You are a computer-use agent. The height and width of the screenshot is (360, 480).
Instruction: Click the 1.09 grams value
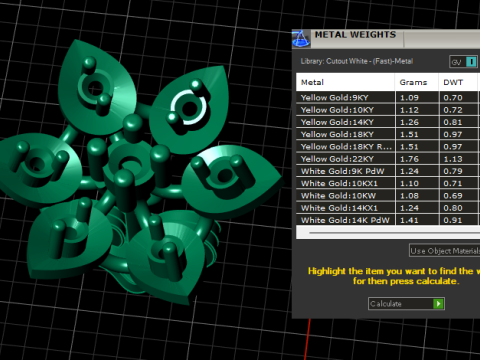[x=409, y=98]
